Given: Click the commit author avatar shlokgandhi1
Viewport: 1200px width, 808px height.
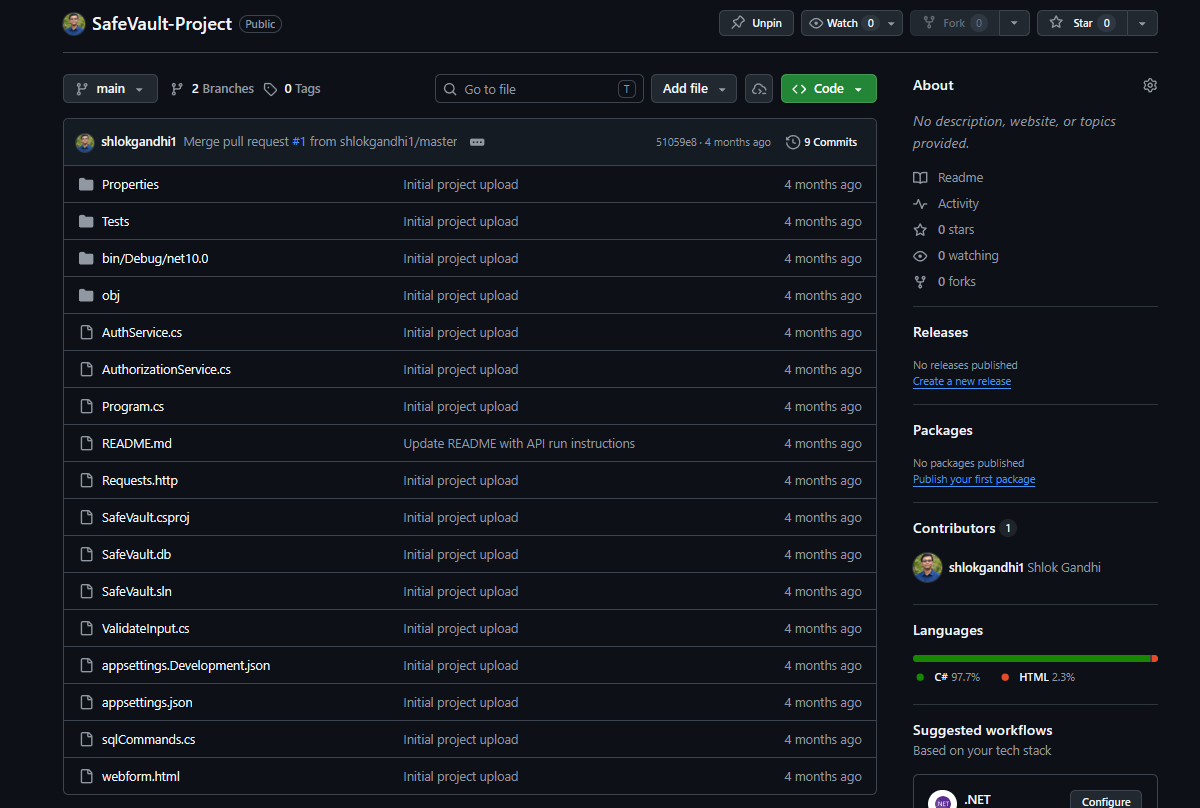Looking at the screenshot, I should pos(85,142).
